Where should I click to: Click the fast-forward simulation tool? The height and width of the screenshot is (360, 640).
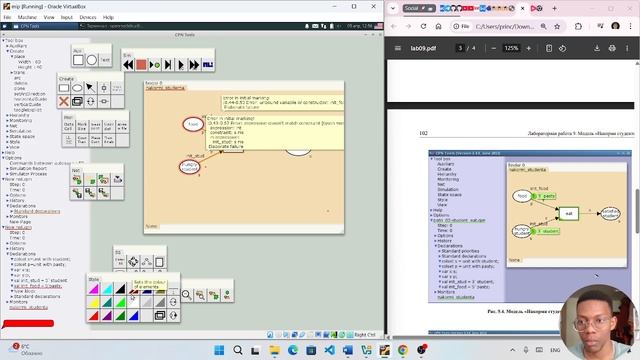coord(194,65)
